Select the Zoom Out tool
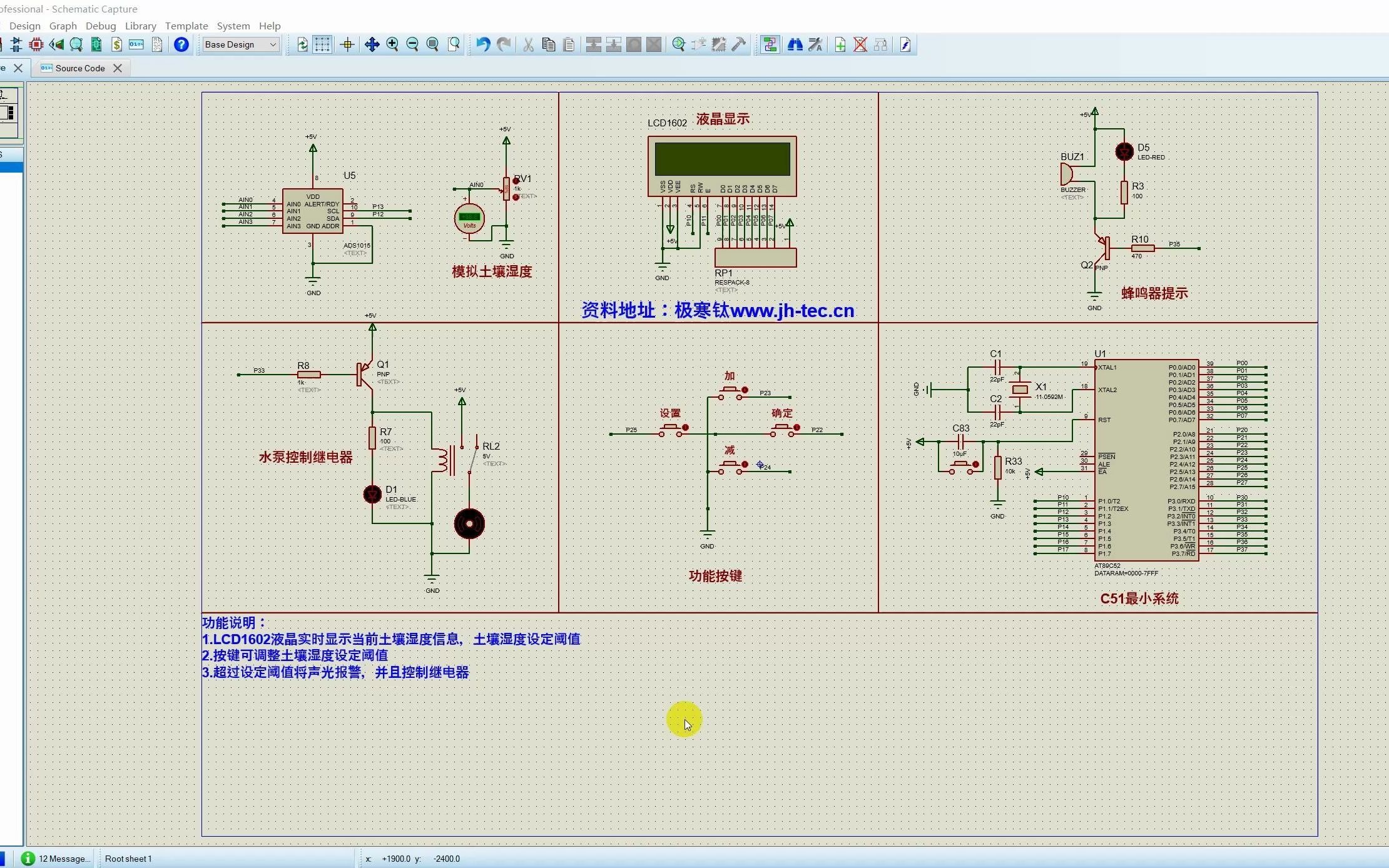 (x=412, y=44)
